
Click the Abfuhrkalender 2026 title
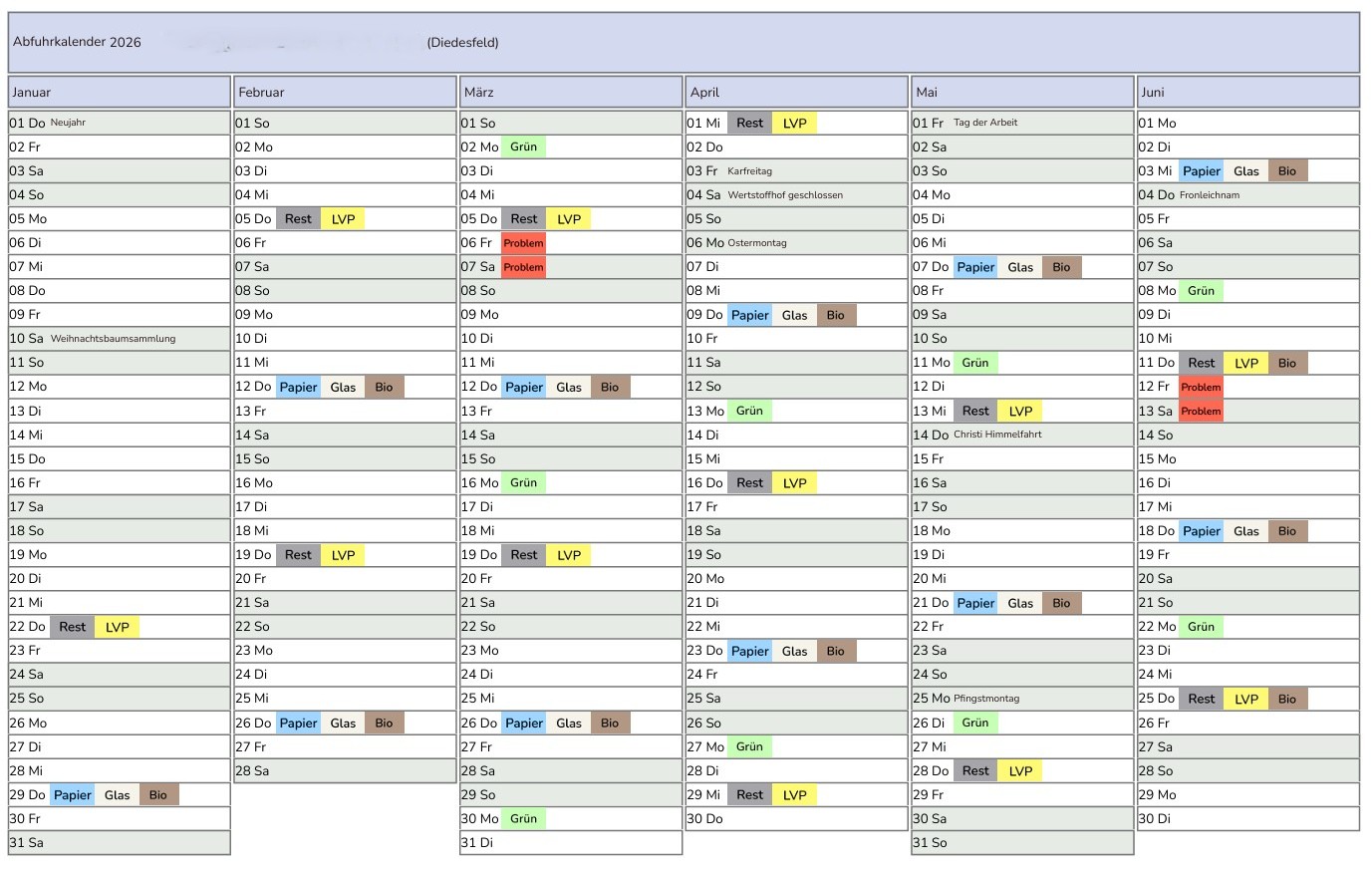point(77,42)
